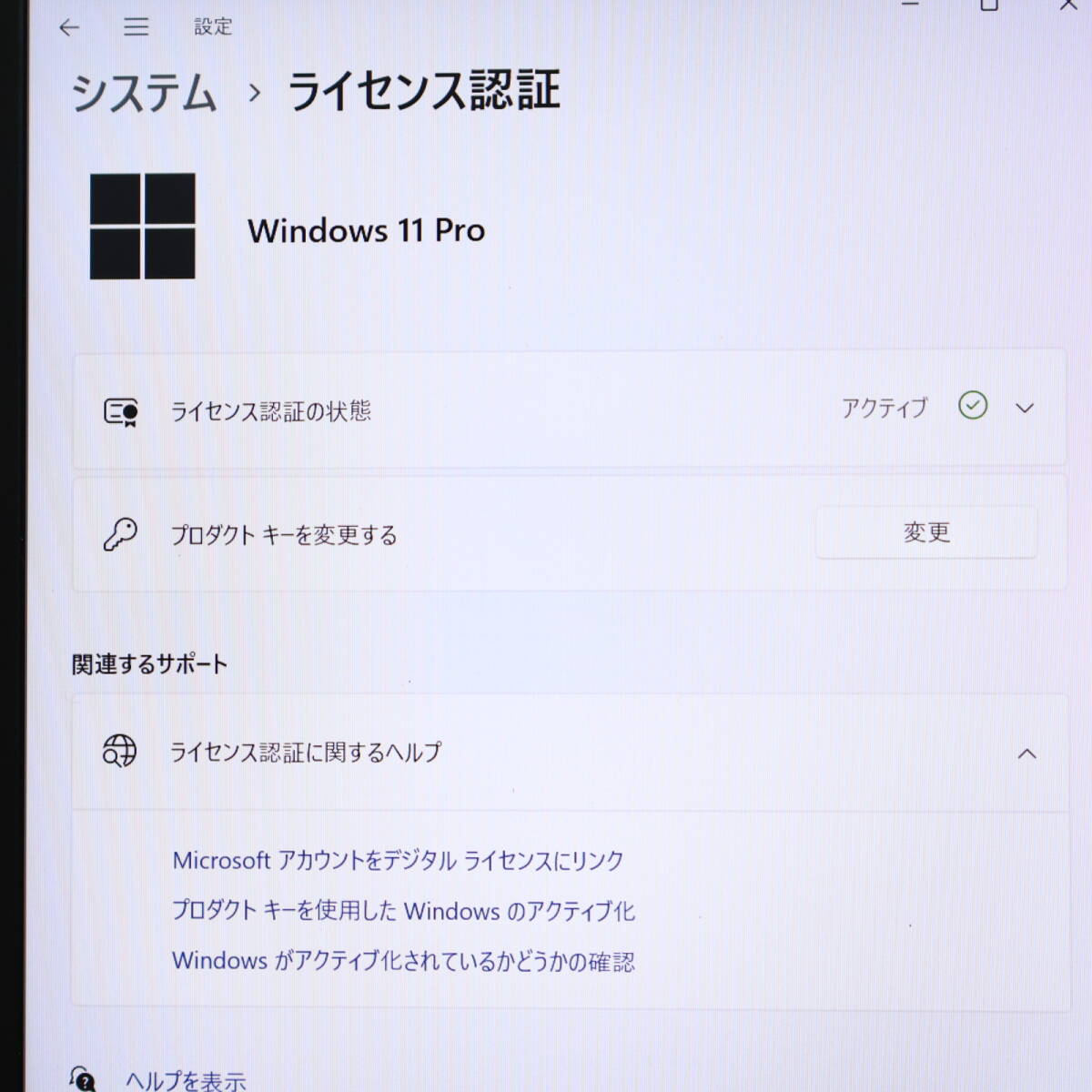
Task: Click the 設定 window title
Action: pos(213,27)
